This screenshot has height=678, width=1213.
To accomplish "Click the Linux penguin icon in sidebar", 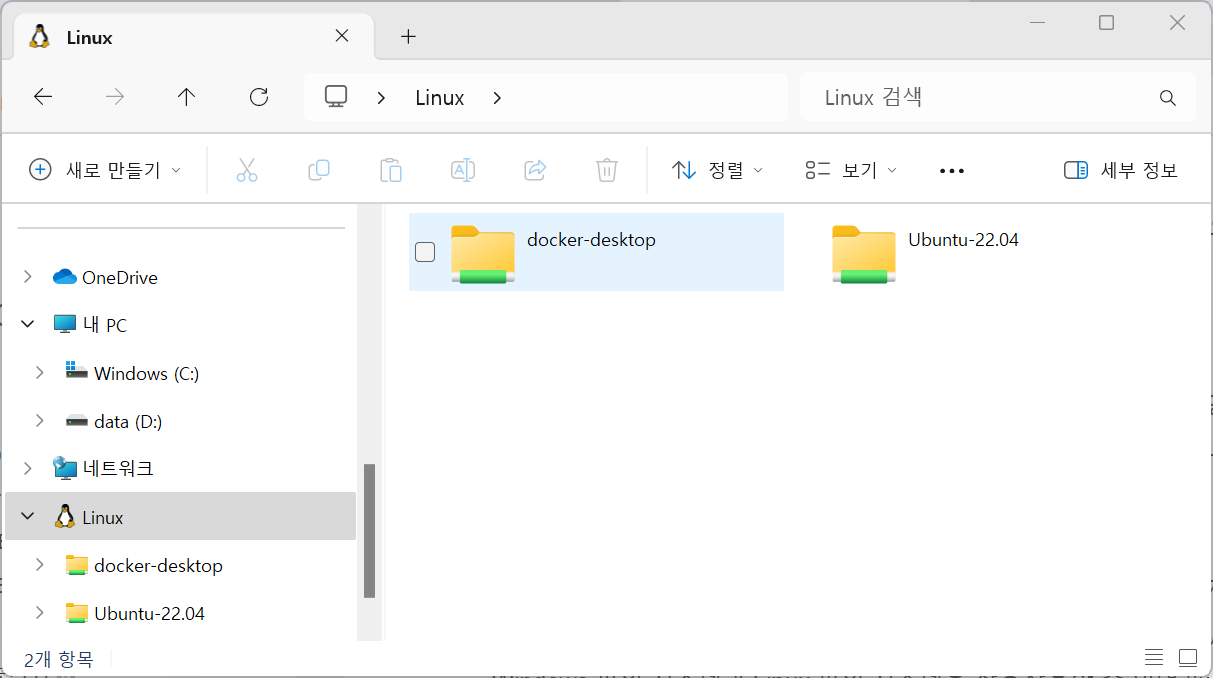I will point(65,516).
